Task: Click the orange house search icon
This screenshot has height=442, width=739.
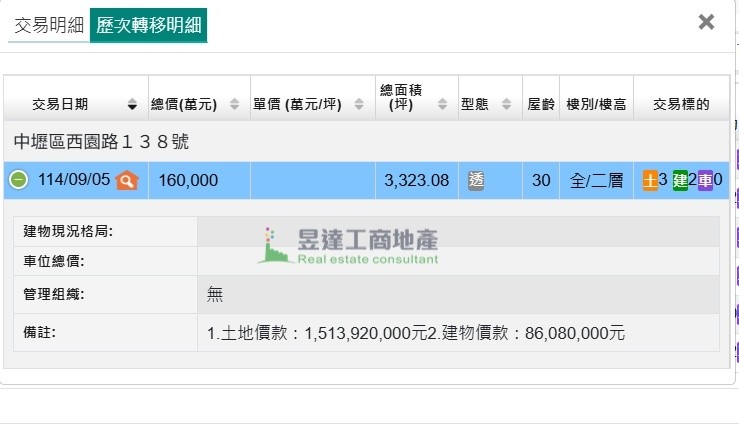Action: coord(126,180)
